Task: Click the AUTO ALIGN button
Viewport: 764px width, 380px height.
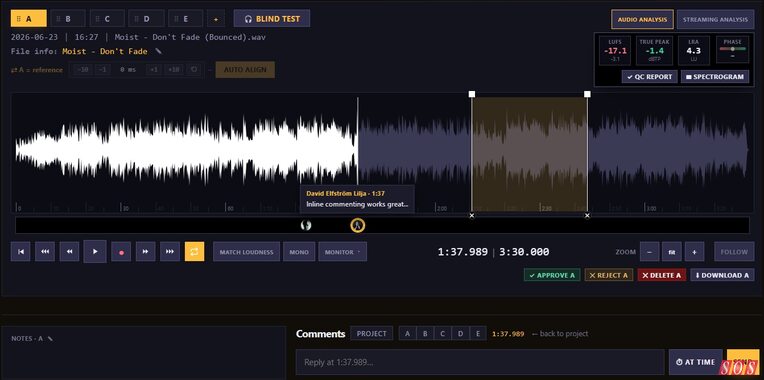Action: 245,70
